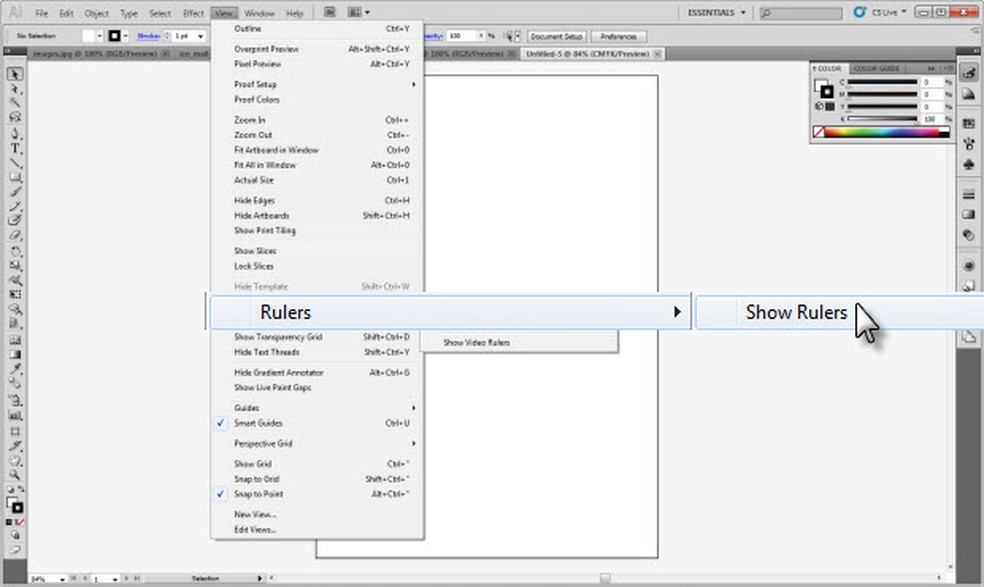Open the Symbols panel club icon
Screen dimensions: 984x587
click(968, 164)
